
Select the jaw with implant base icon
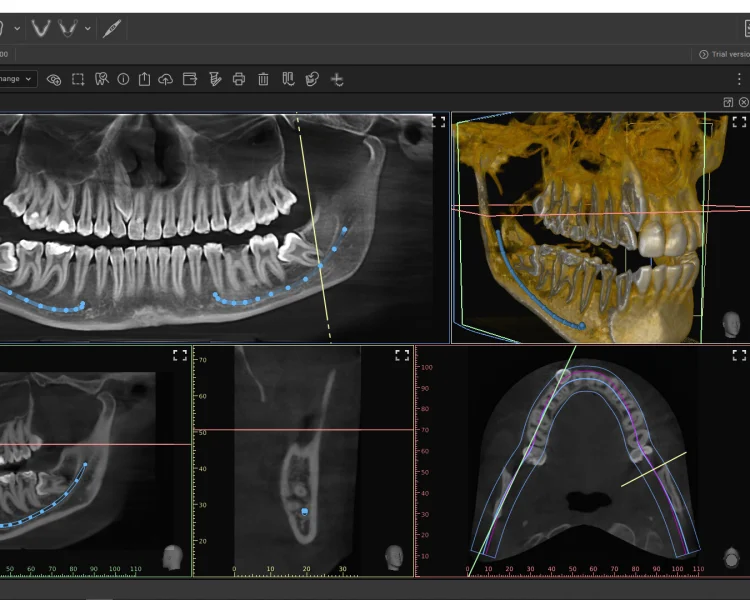coord(68,28)
